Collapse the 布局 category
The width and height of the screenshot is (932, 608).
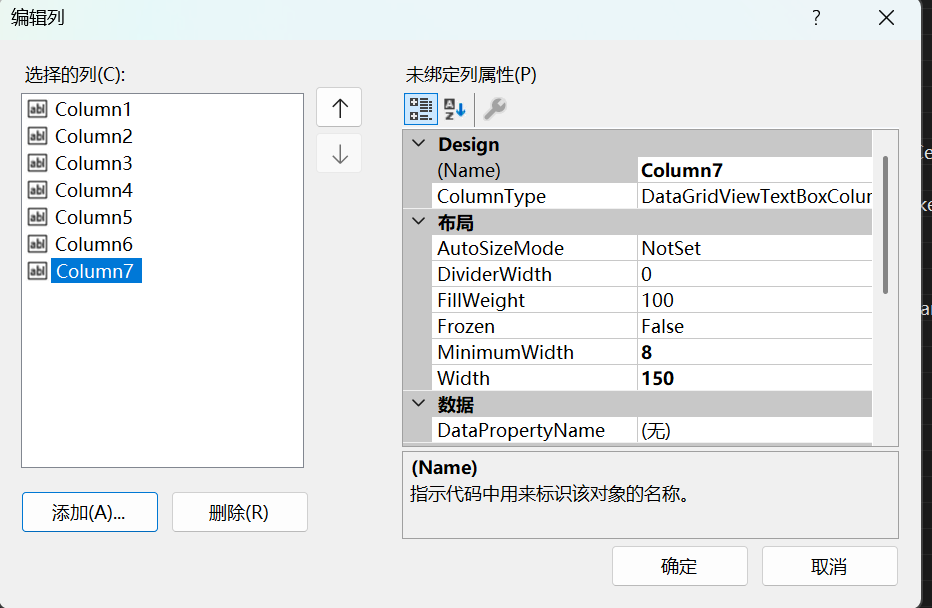418,222
